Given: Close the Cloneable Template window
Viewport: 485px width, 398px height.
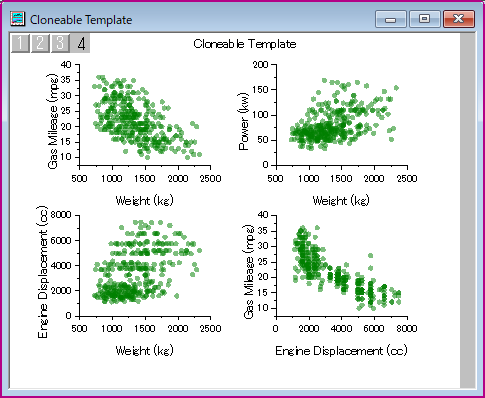Looking at the screenshot, I should [x=459, y=19].
